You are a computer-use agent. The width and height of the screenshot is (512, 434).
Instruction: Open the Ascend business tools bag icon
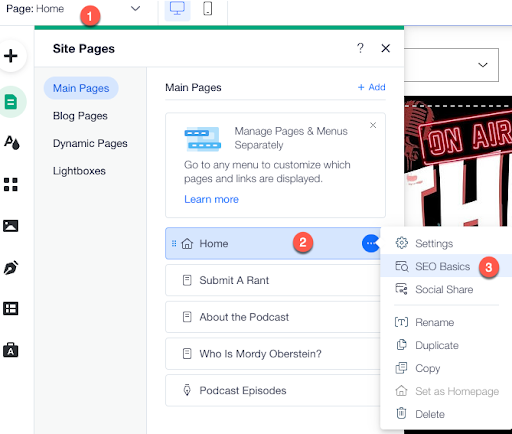tap(11, 350)
